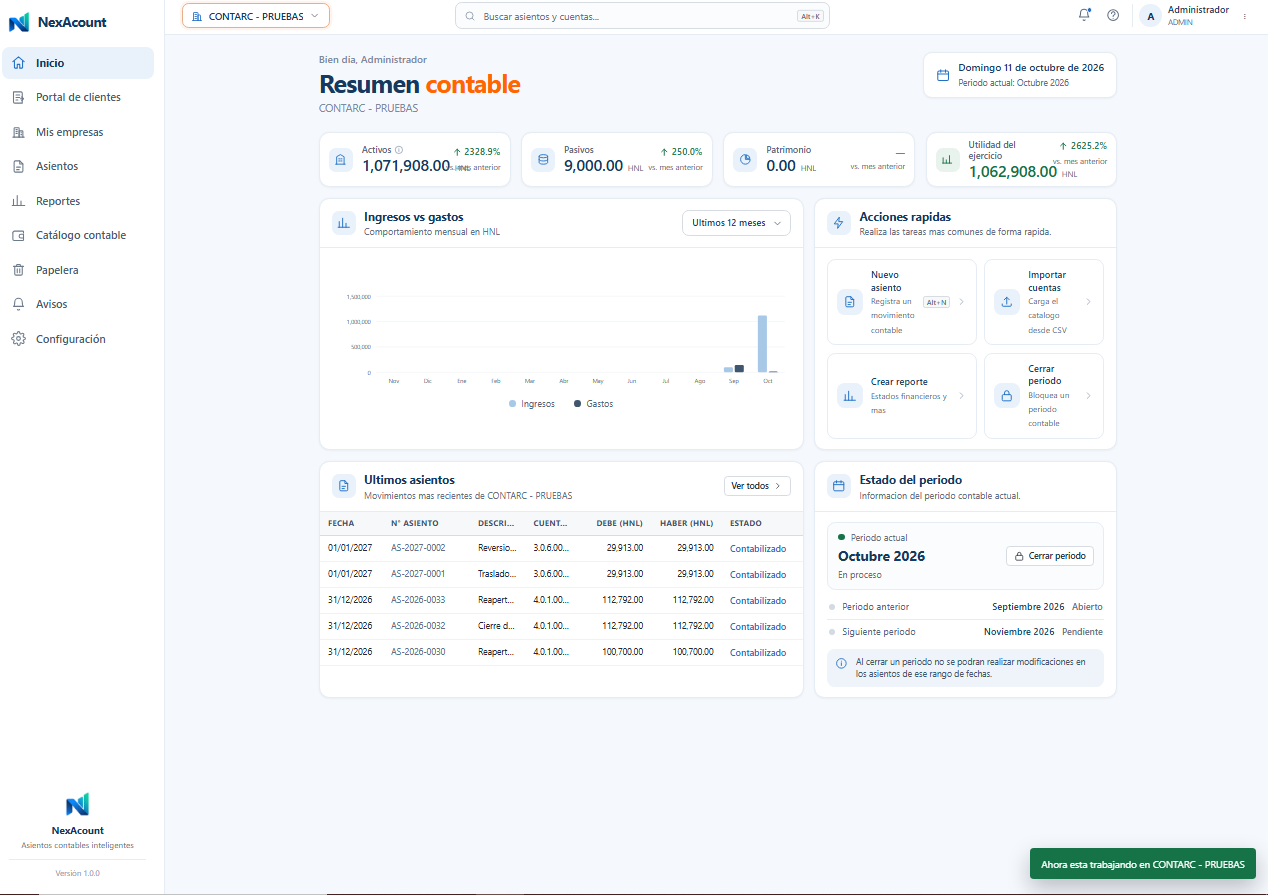Click the 1,062,908.00 utilidad value

pyautogui.click(x=1013, y=171)
